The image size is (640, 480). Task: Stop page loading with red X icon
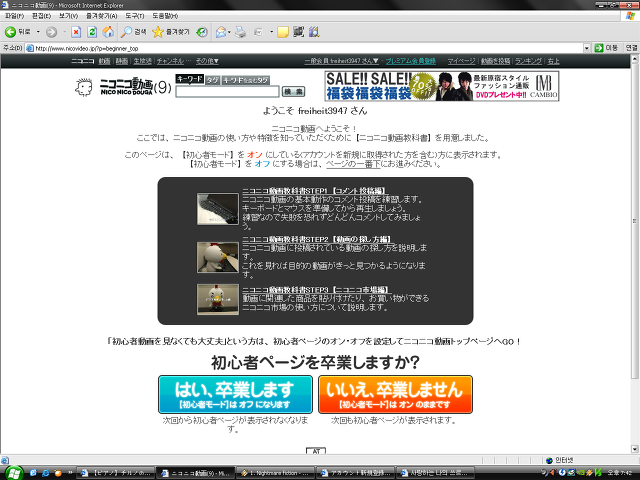(x=76, y=32)
